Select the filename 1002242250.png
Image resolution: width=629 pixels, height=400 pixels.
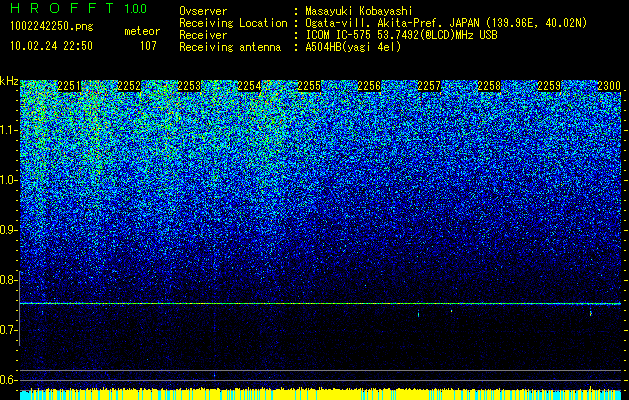pyautogui.click(x=52, y=26)
